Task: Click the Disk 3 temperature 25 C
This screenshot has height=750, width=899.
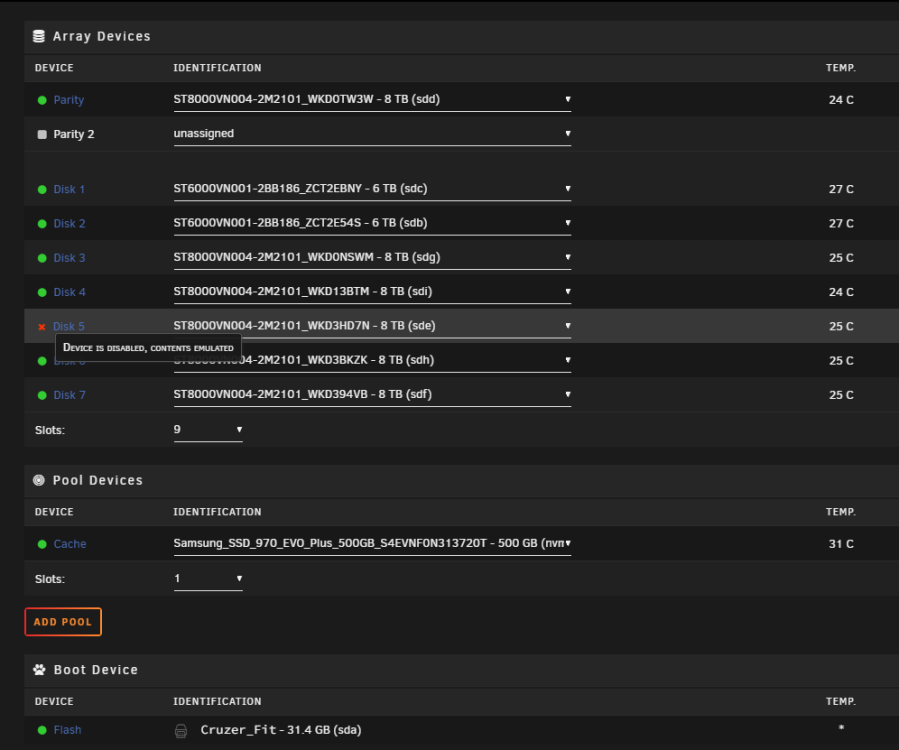Action: tap(841, 258)
